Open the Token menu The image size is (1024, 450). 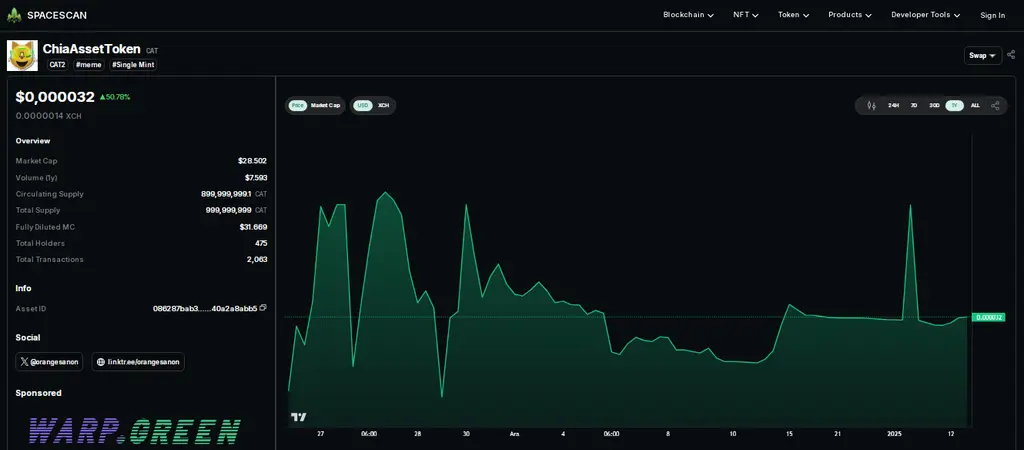[793, 15]
